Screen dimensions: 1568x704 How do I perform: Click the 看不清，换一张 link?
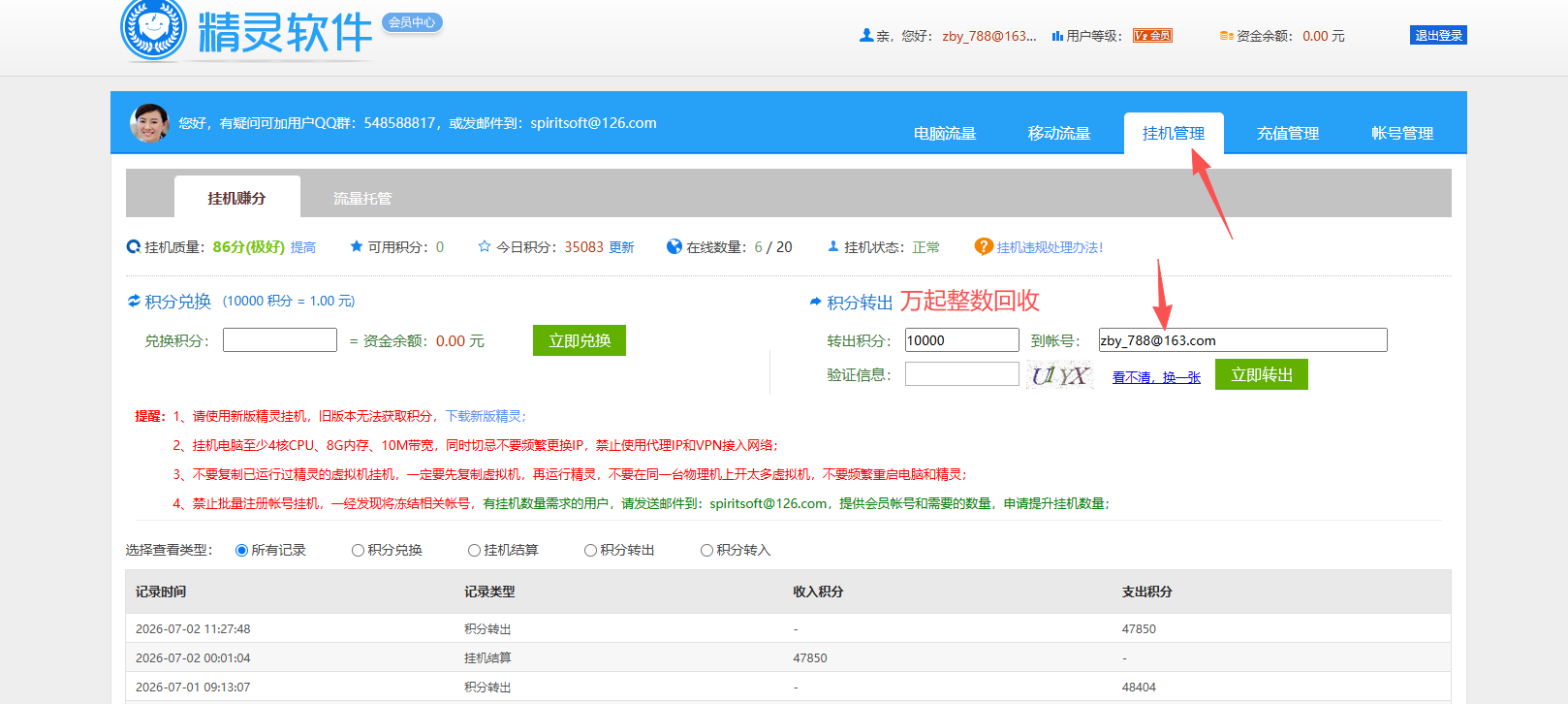point(1156,377)
